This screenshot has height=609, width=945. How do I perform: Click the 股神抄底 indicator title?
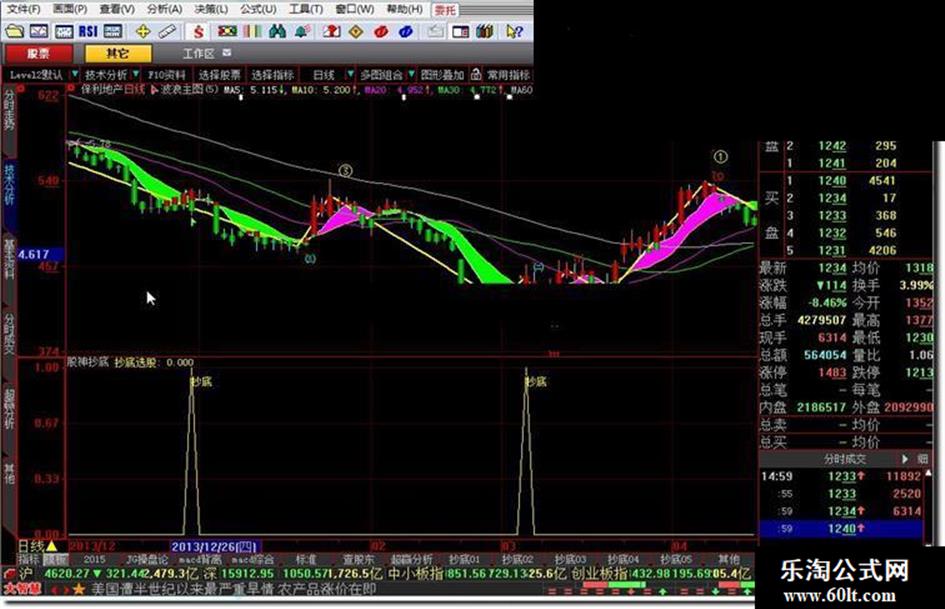click(88, 362)
